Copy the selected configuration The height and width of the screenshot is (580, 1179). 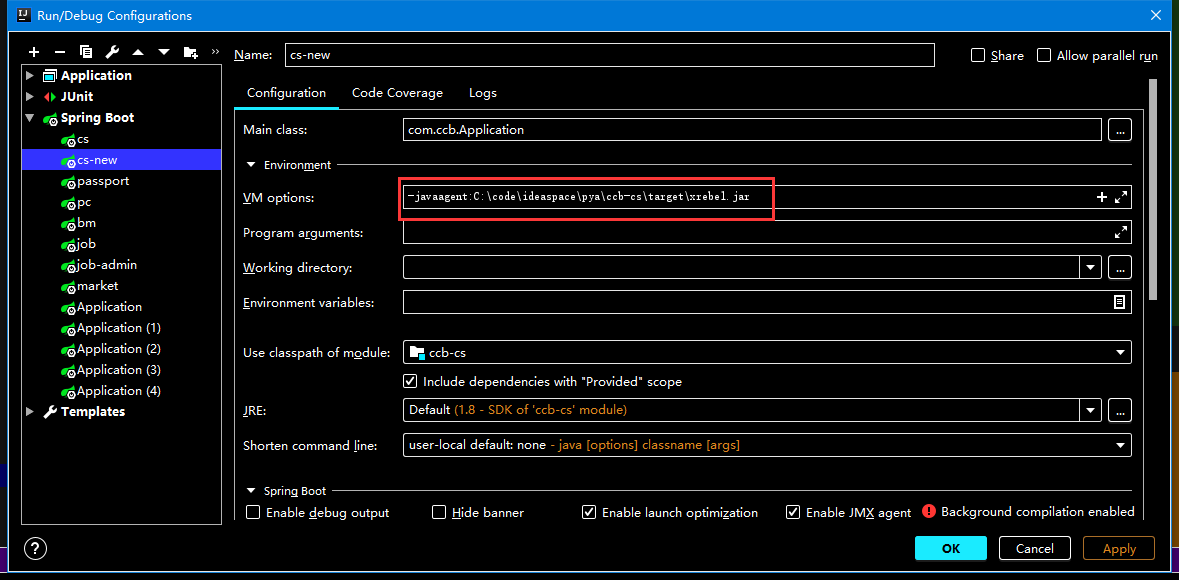click(x=86, y=52)
